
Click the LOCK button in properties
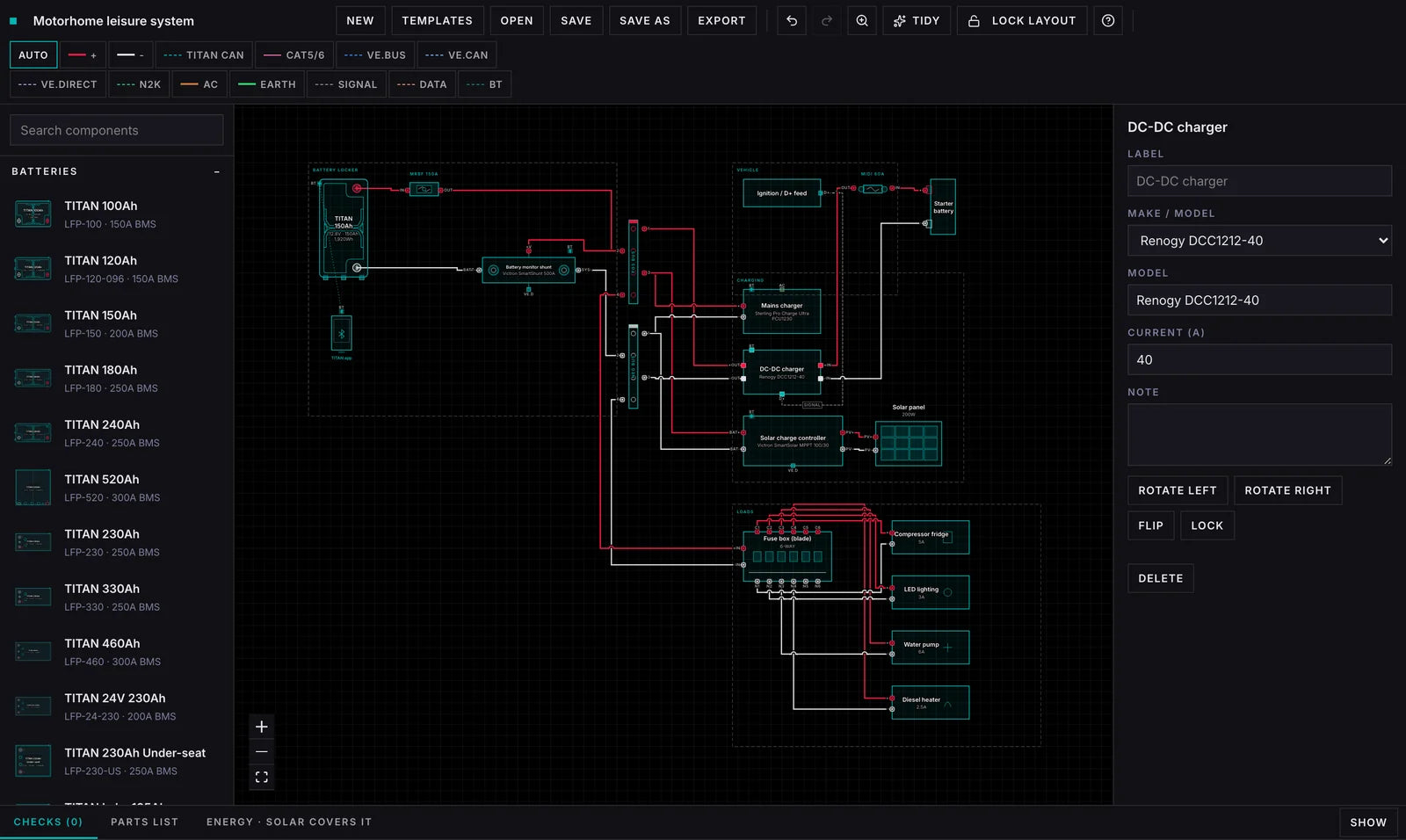click(x=1207, y=525)
